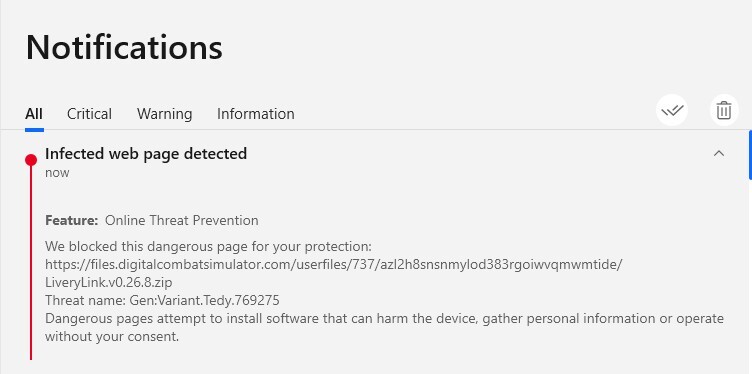Click the Online Threat Prevention feature text
Image resolution: width=752 pixels, height=374 pixels.
[182, 221]
